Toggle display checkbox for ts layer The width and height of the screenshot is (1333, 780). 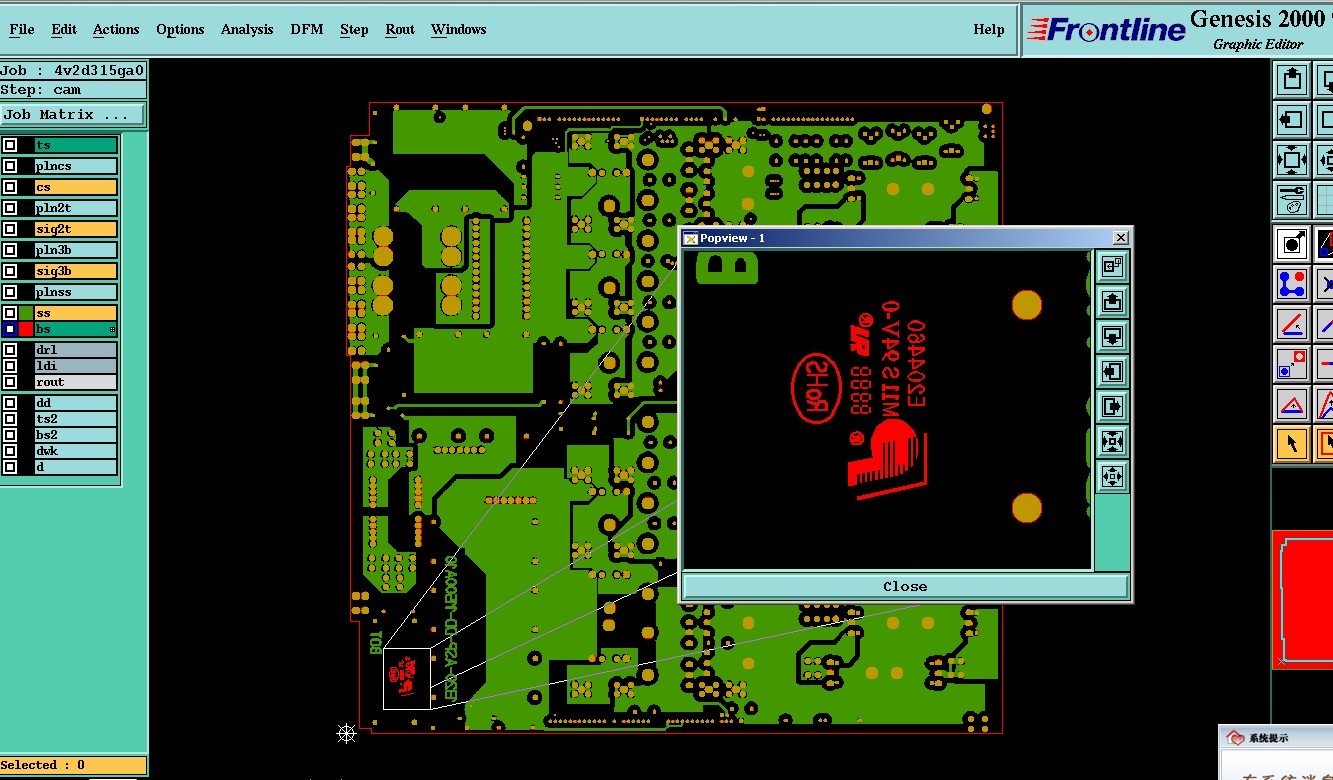pyautogui.click(x=10, y=145)
